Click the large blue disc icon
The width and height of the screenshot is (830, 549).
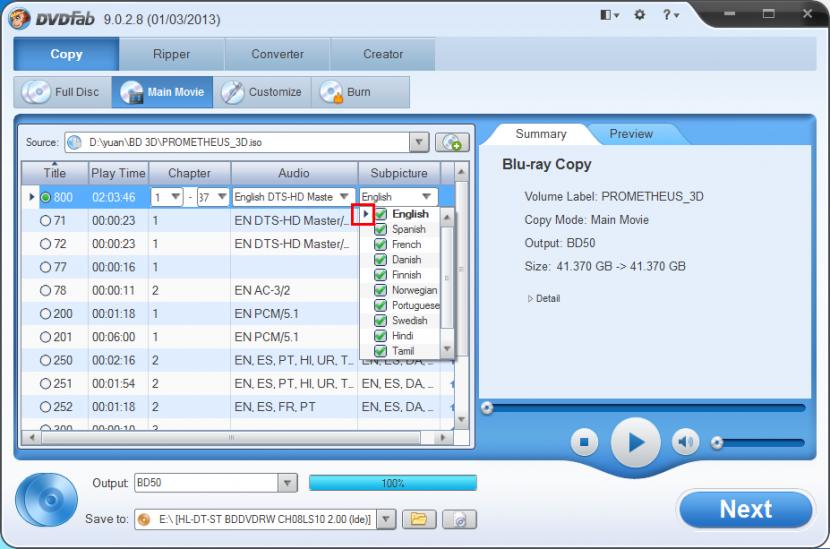[x=47, y=499]
